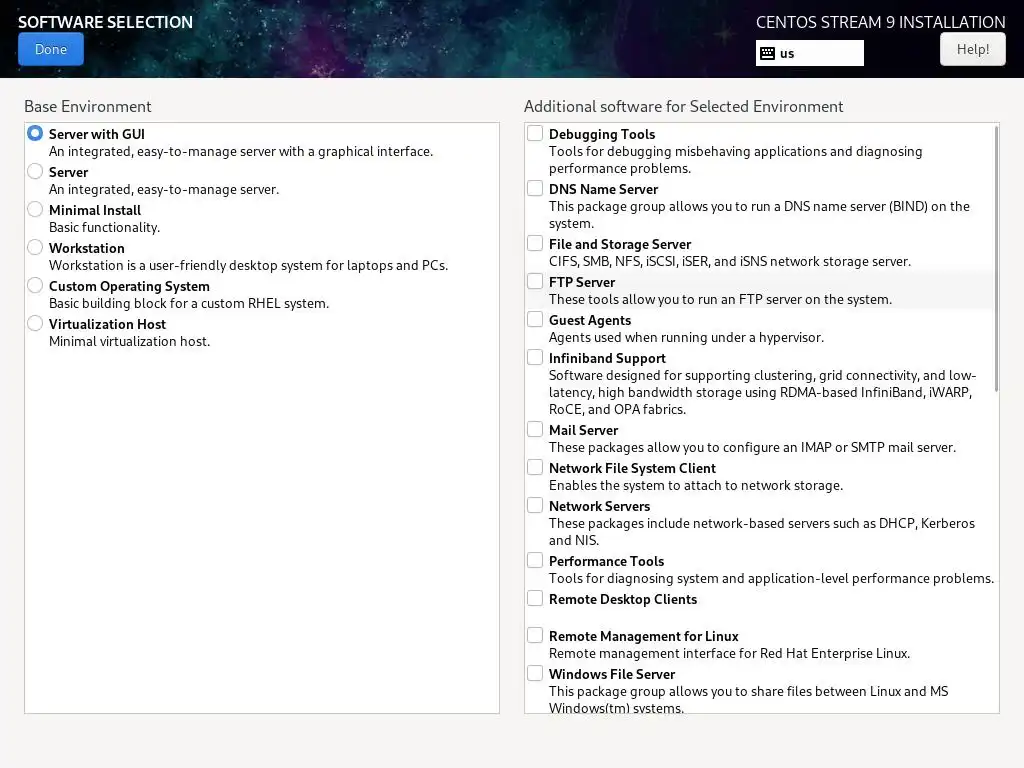
Task: Click the keyboard layout icon next to us
Action: click(767, 54)
